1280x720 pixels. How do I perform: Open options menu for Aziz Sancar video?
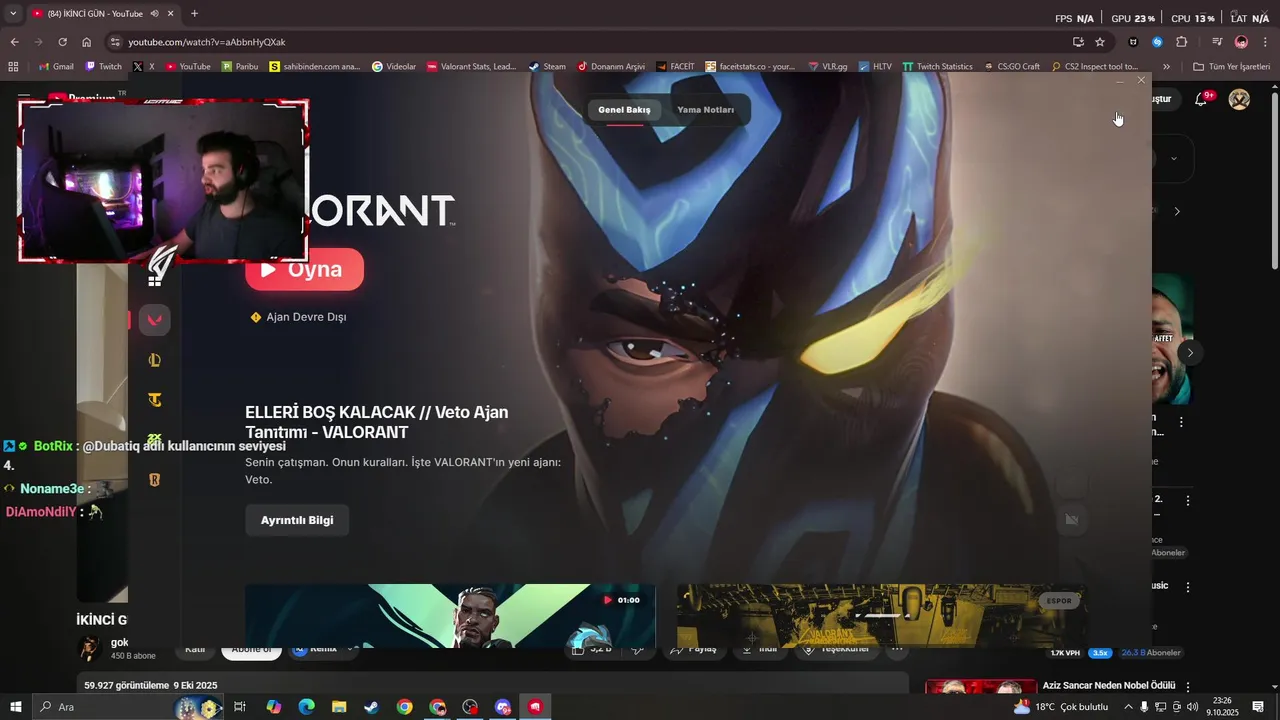[x=1188, y=687]
